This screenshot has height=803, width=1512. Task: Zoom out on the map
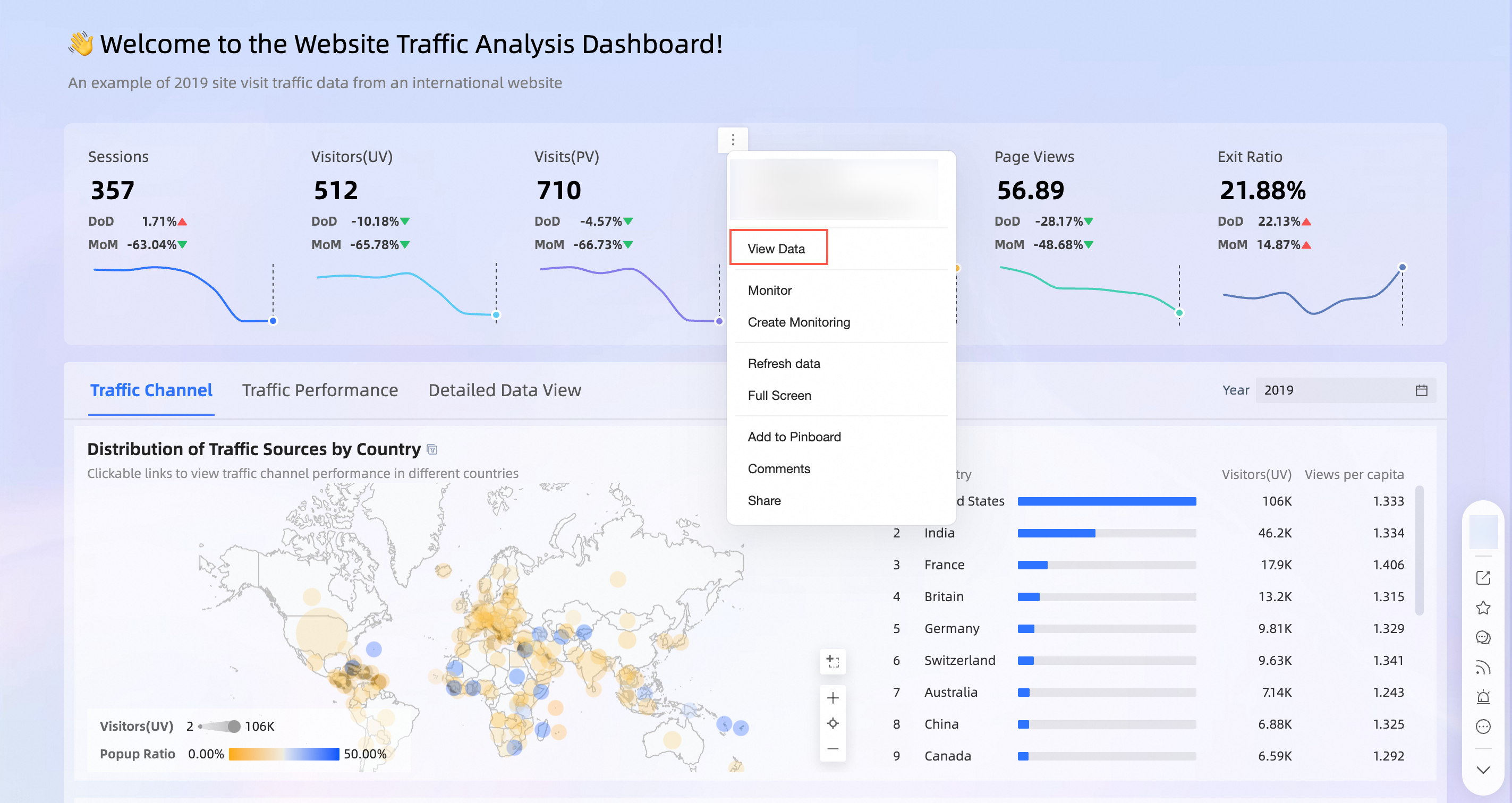point(833,749)
